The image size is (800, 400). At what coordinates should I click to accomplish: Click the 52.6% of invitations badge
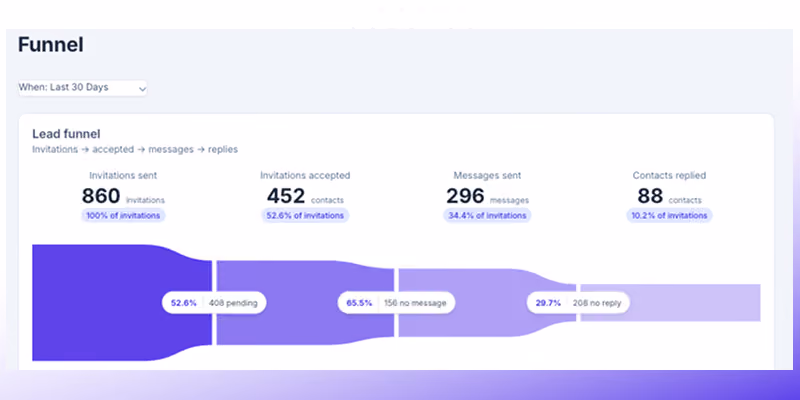click(305, 215)
